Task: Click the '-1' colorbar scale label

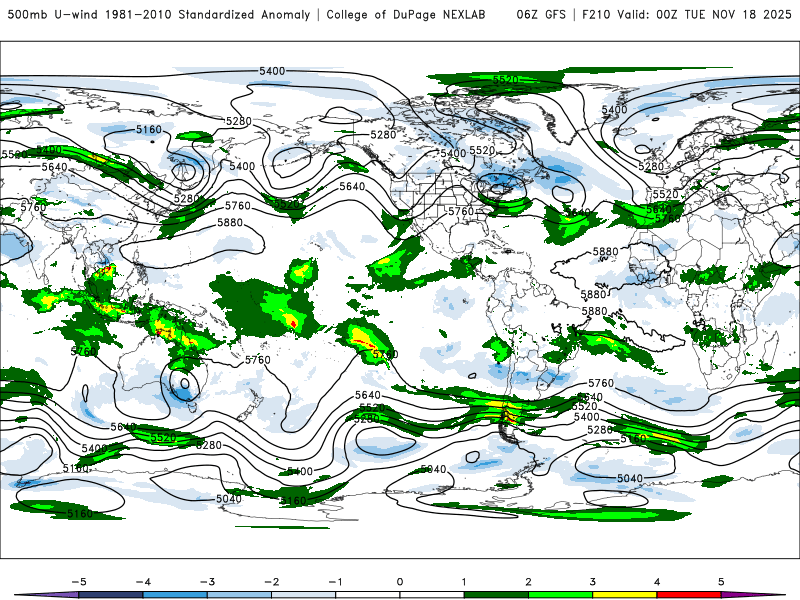Action: coord(336,582)
